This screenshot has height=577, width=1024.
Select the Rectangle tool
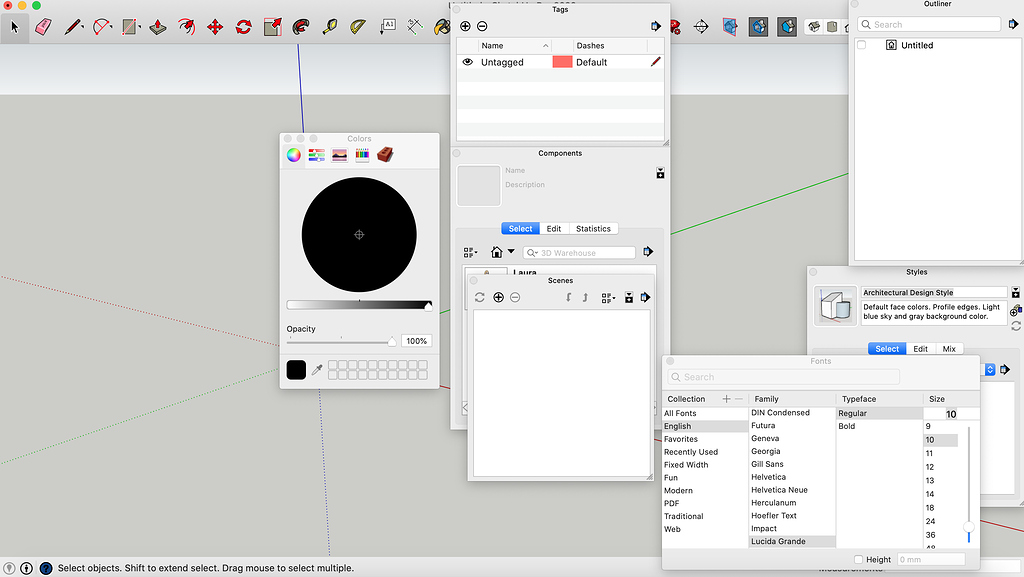pyautogui.click(x=129, y=26)
